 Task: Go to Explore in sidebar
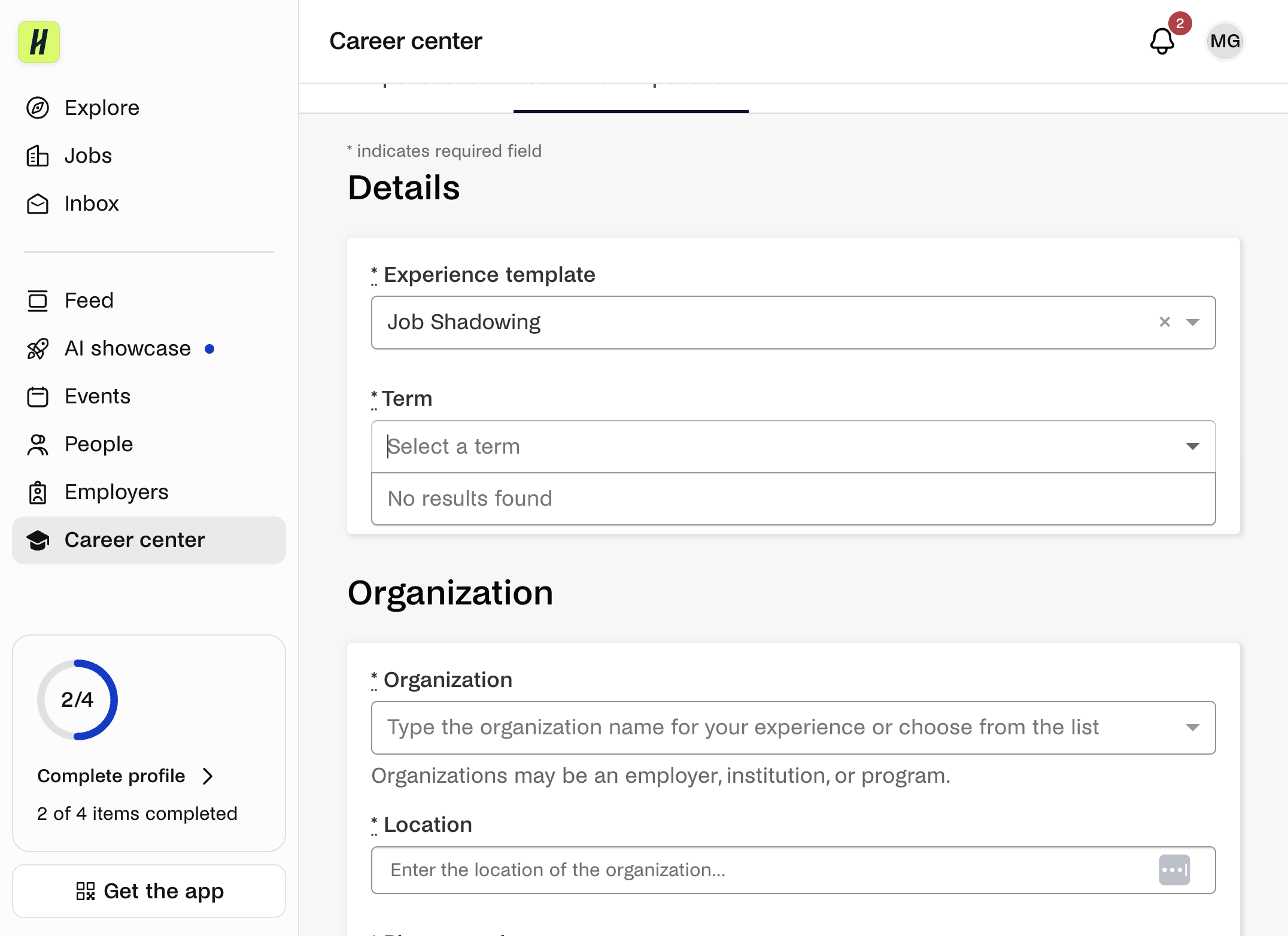coord(148,108)
